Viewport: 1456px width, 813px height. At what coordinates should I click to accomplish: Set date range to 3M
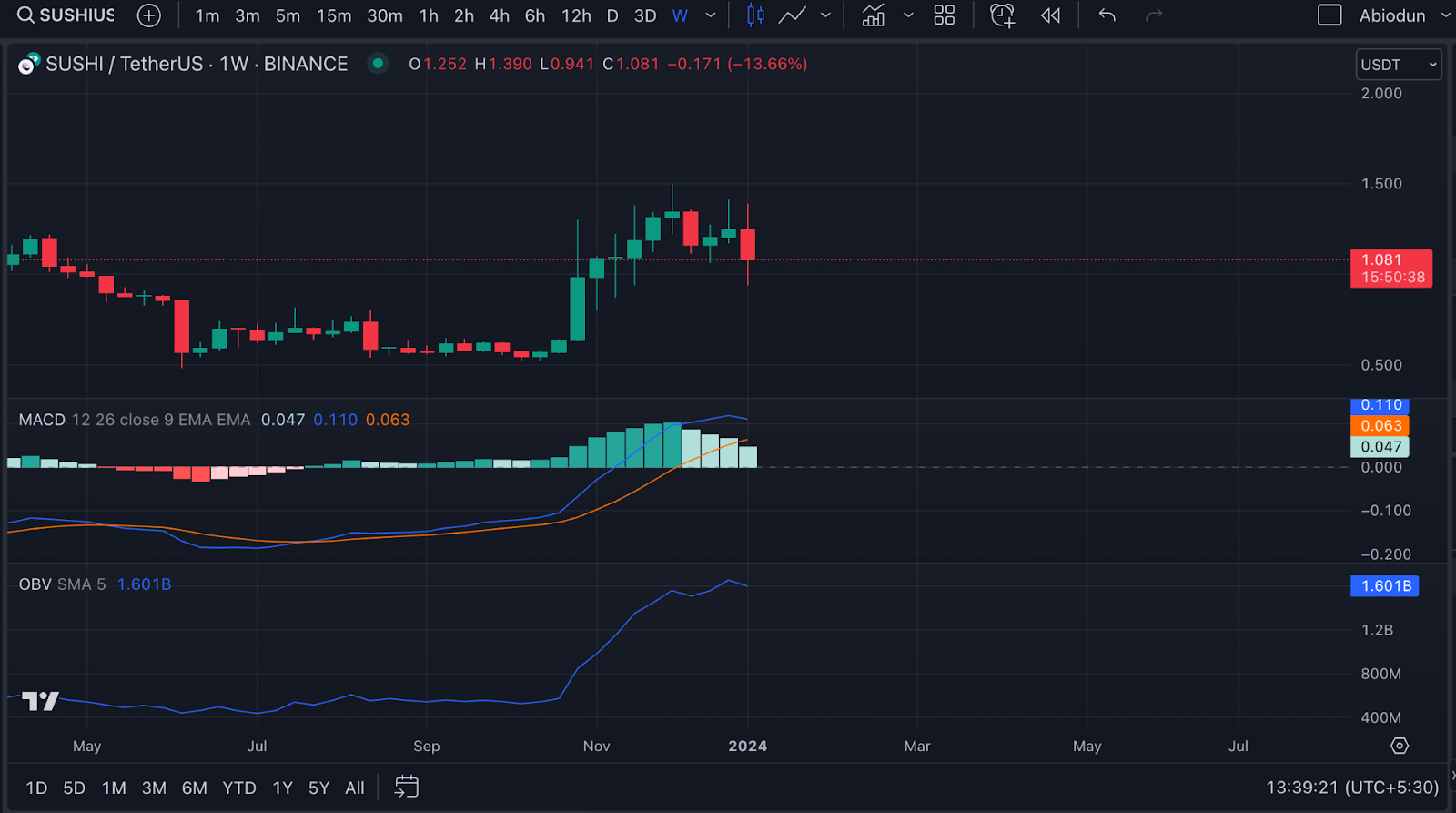coord(154,788)
